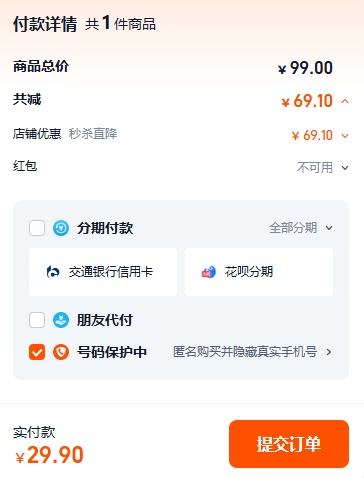Click the arrow next to 匿名购买 text
The height and width of the screenshot is (478, 364).
(329, 352)
